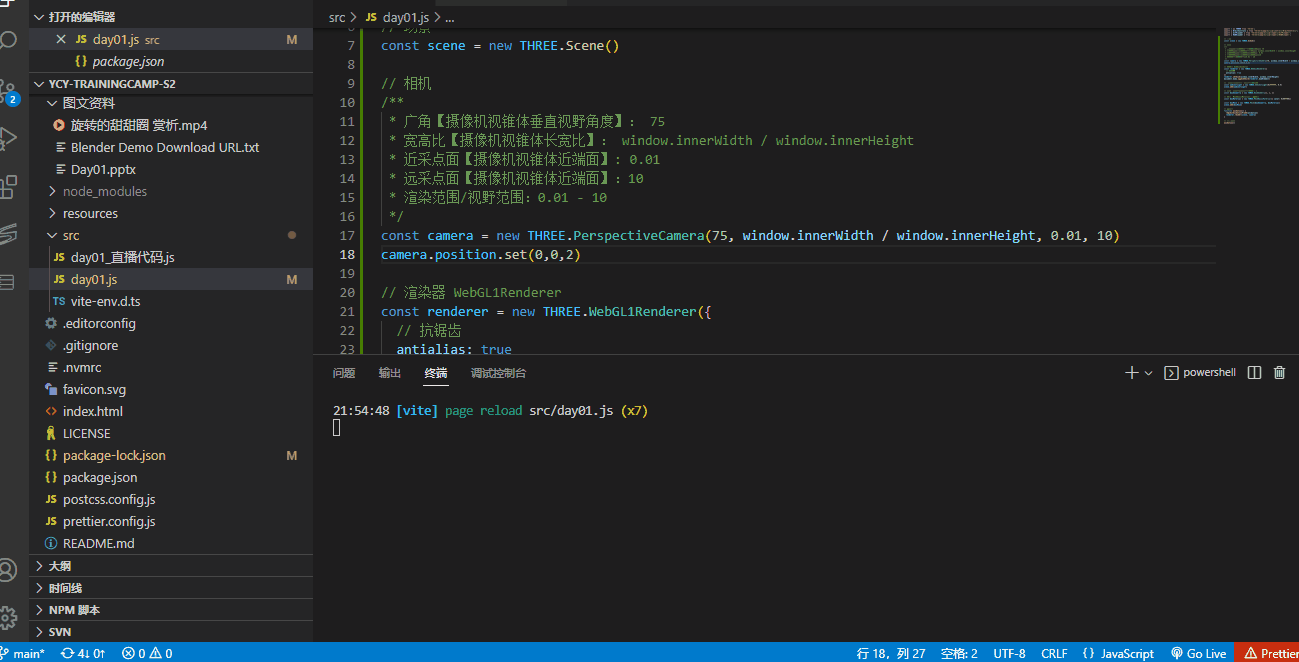1299x662 pixels.
Task: Collapse the 图文资料 folder
Action: coord(171,103)
